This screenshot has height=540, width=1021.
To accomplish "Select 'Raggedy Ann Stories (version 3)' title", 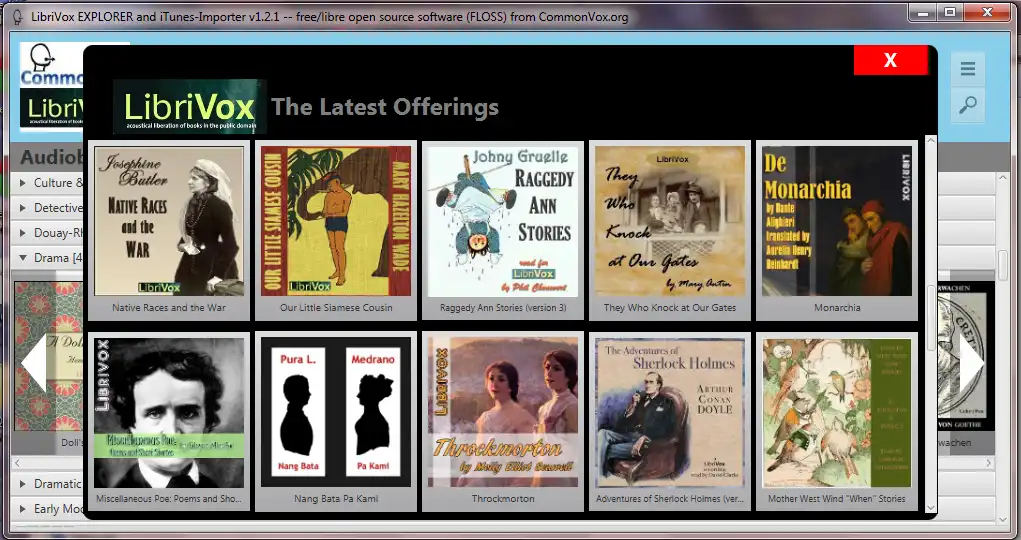I will 503,307.
